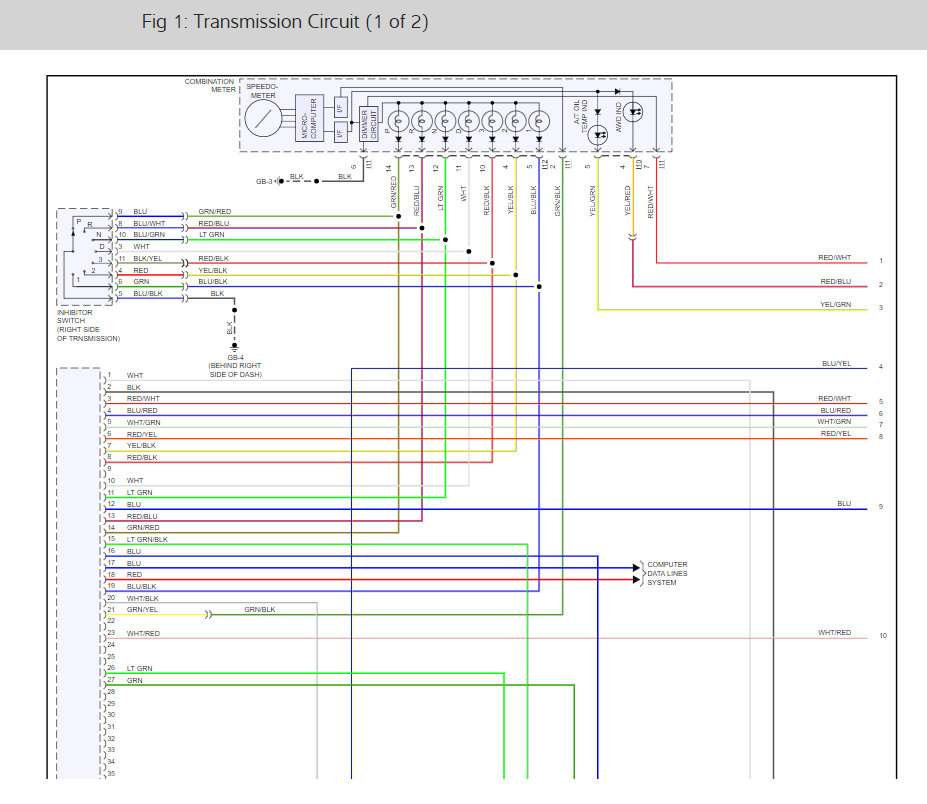Click the RED/WHT label at reference 1
Screen dimensions: 927x804
pos(835,258)
